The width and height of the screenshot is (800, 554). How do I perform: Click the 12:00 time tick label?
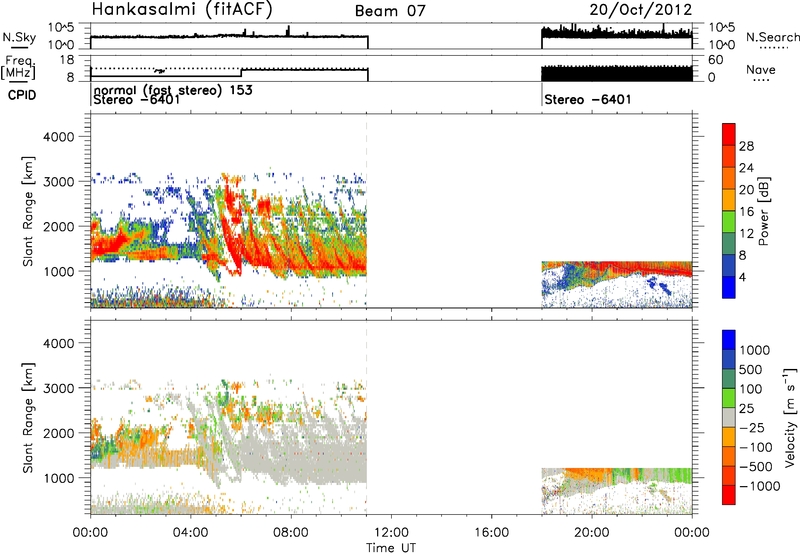click(391, 533)
